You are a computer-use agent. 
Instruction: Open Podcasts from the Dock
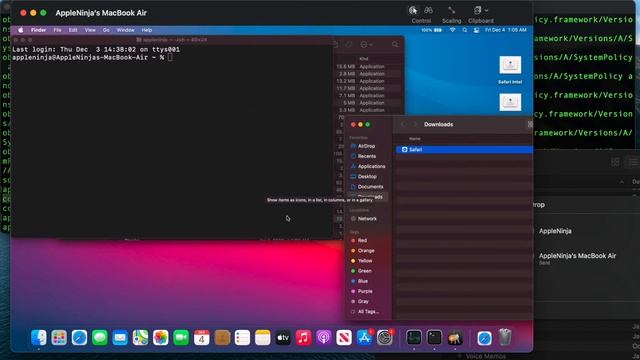(x=324, y=338)
